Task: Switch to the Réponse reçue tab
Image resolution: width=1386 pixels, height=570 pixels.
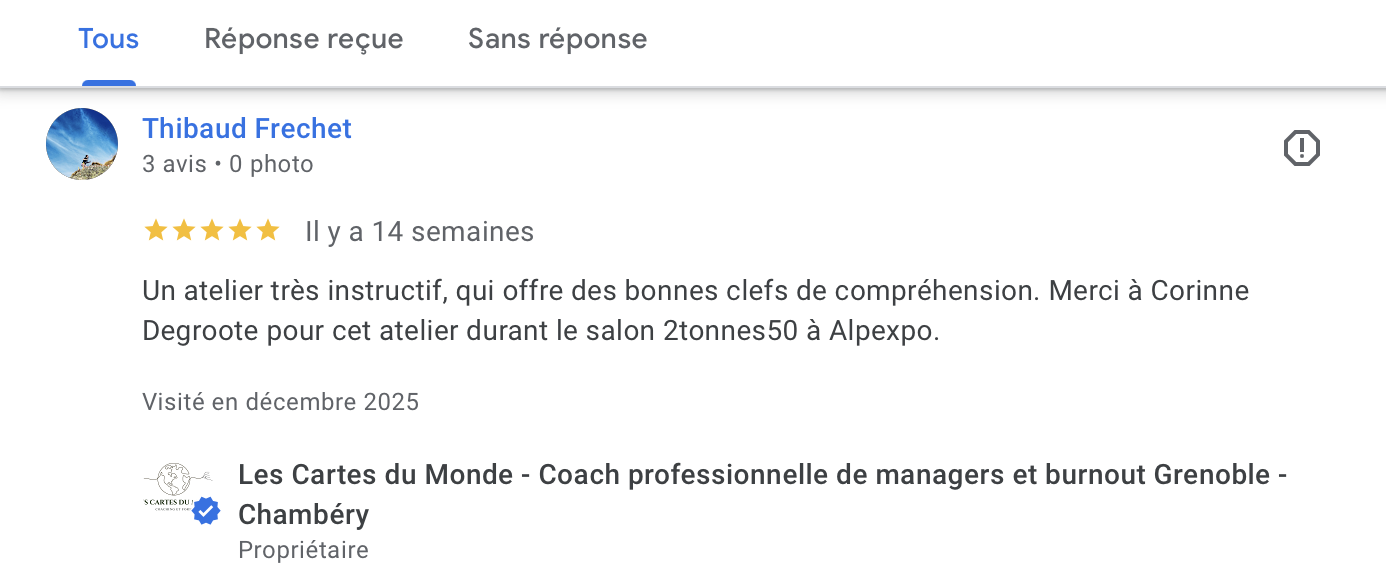Action: [x=303, y=39]
